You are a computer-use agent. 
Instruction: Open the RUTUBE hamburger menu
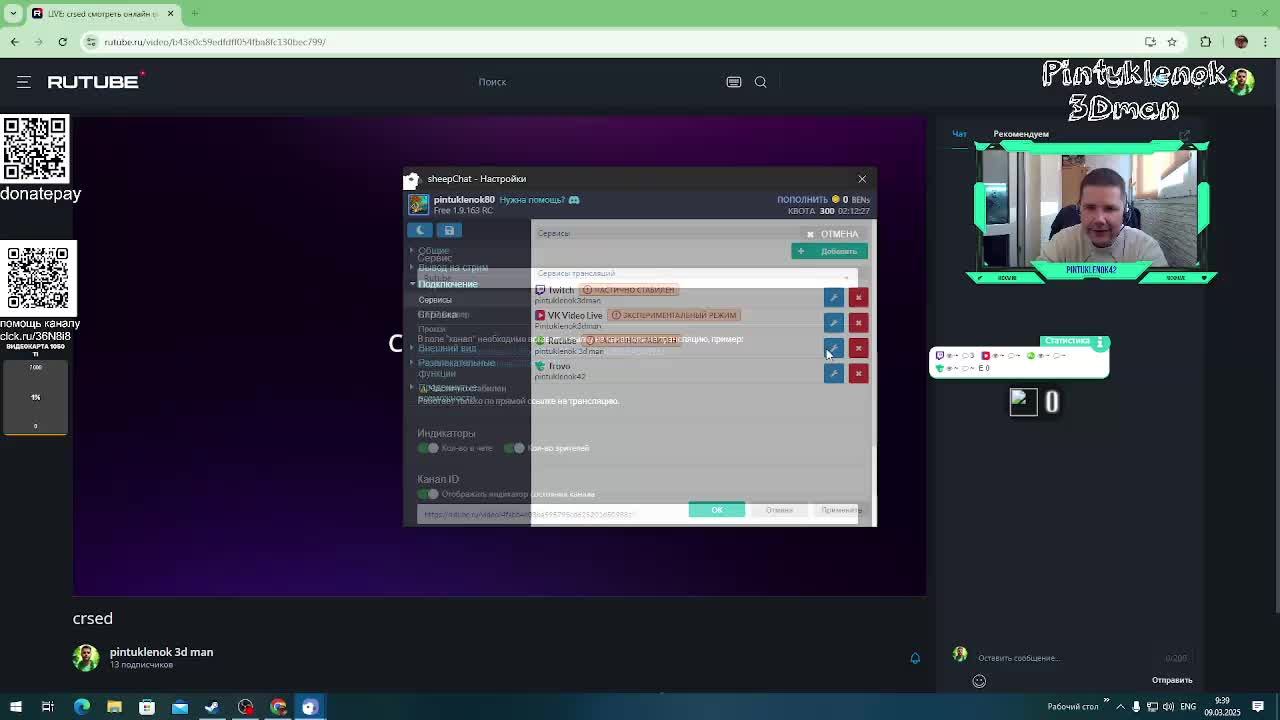[x=24, y=82]
